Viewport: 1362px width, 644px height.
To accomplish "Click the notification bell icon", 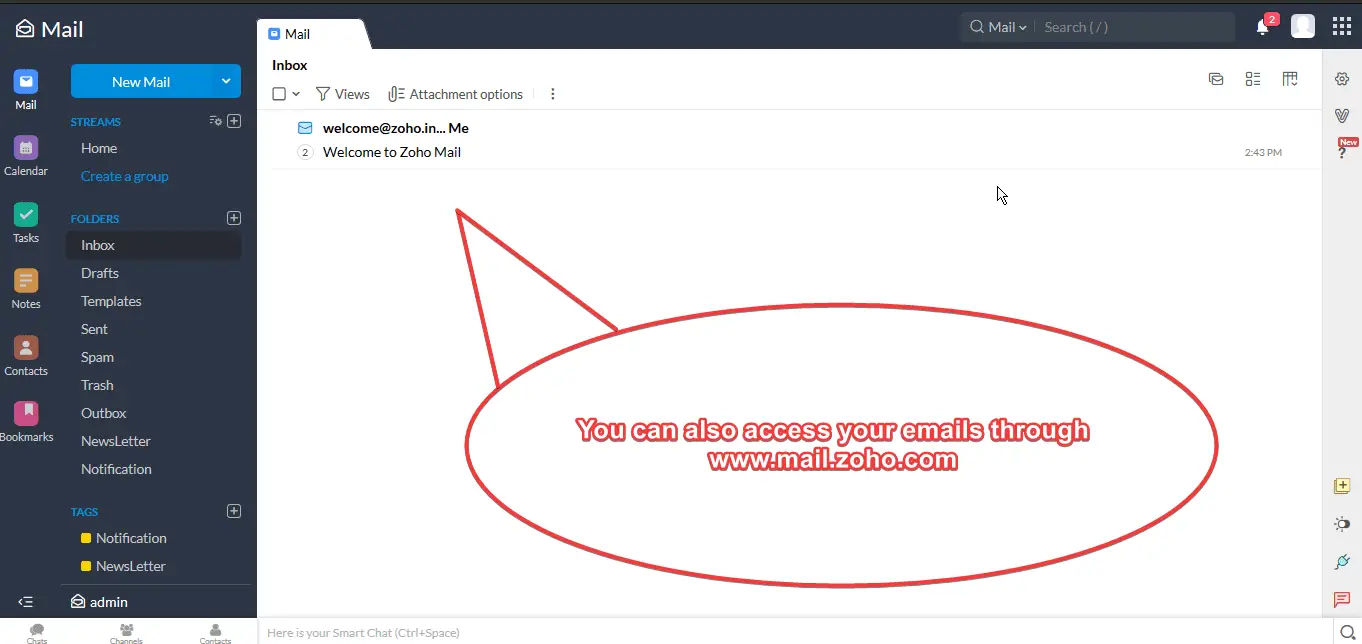I will (x=1261, y=27).
